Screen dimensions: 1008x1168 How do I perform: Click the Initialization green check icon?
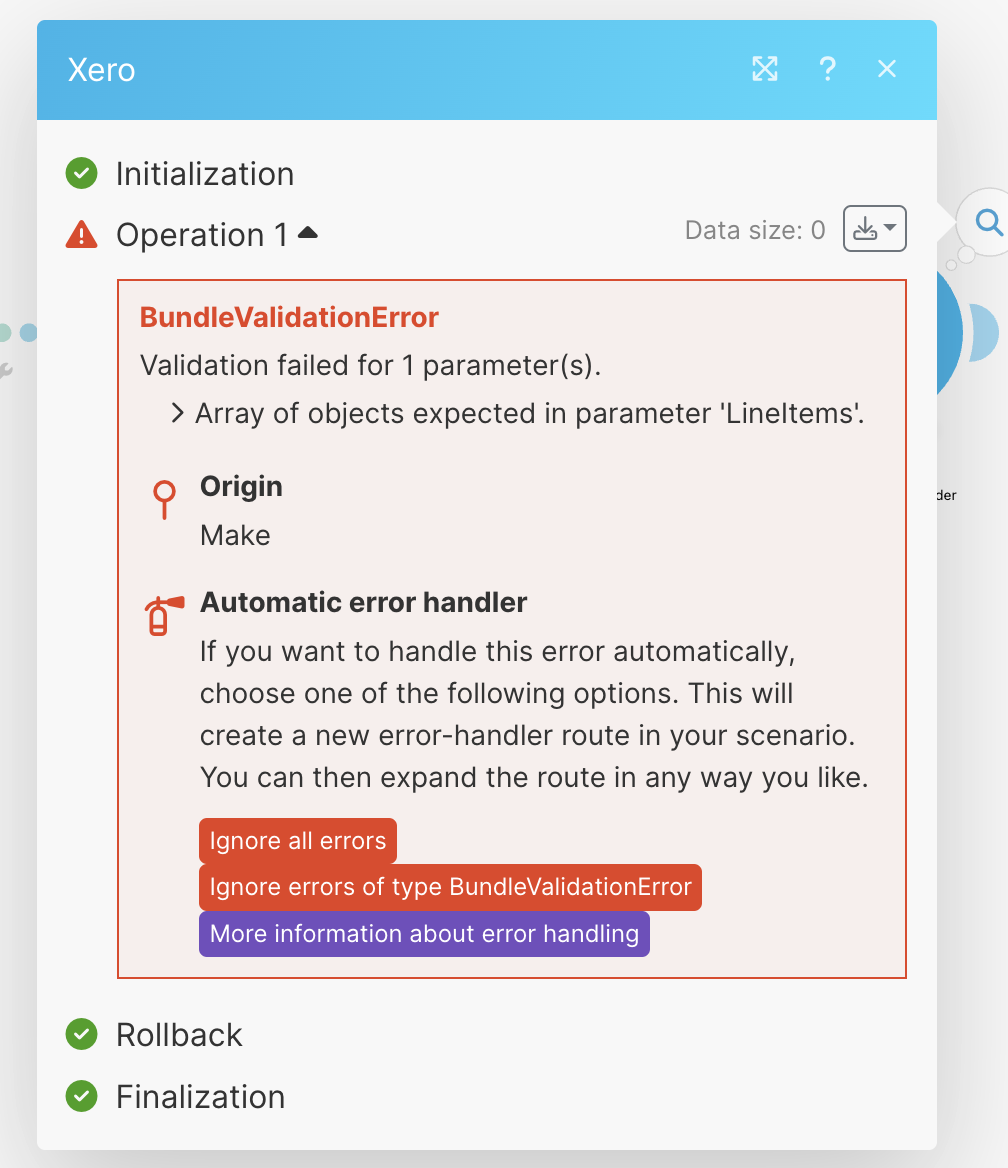point(81,174)
